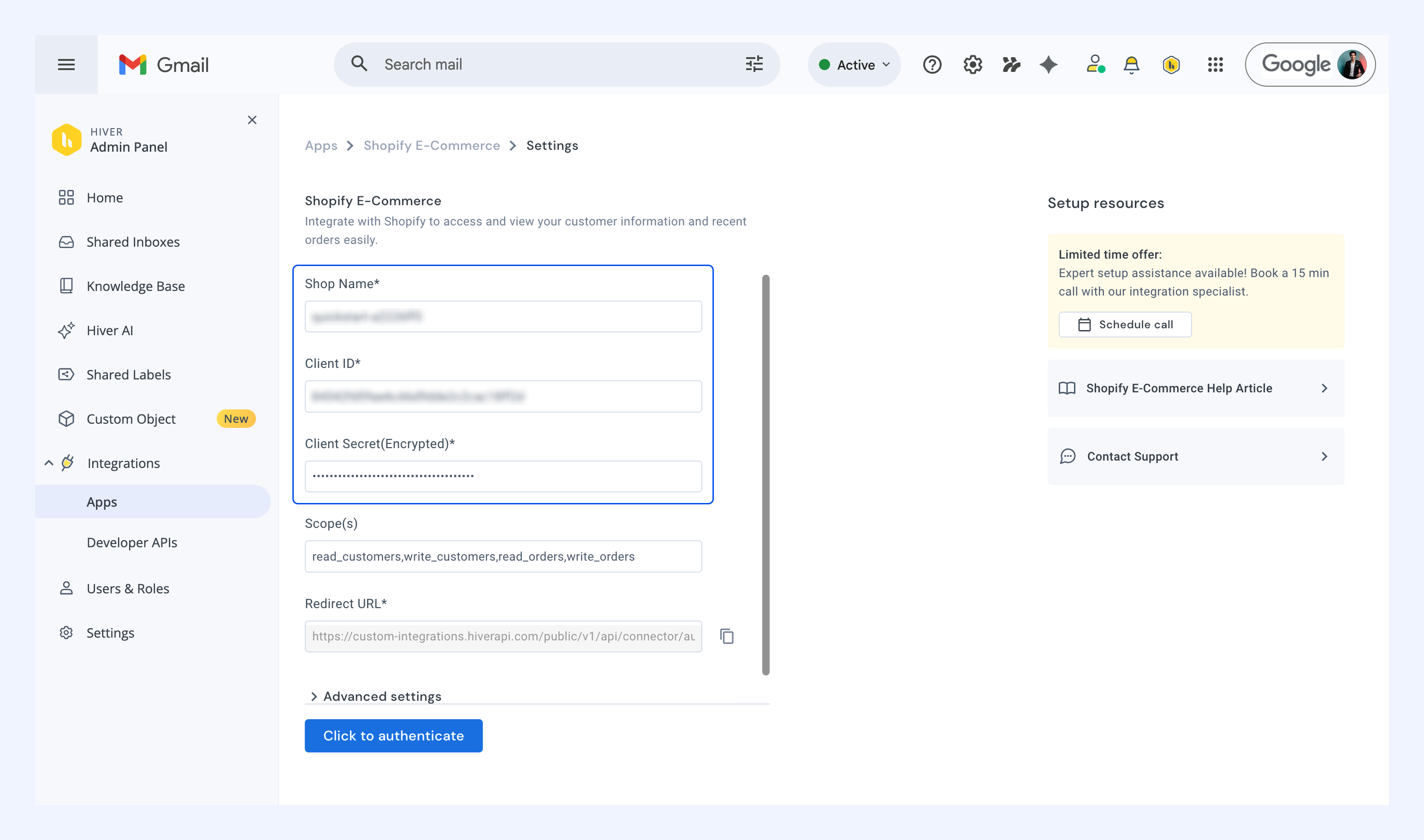Open Gmail settings gear icon
Screen dimensions: 1424x840
point(973,65)
